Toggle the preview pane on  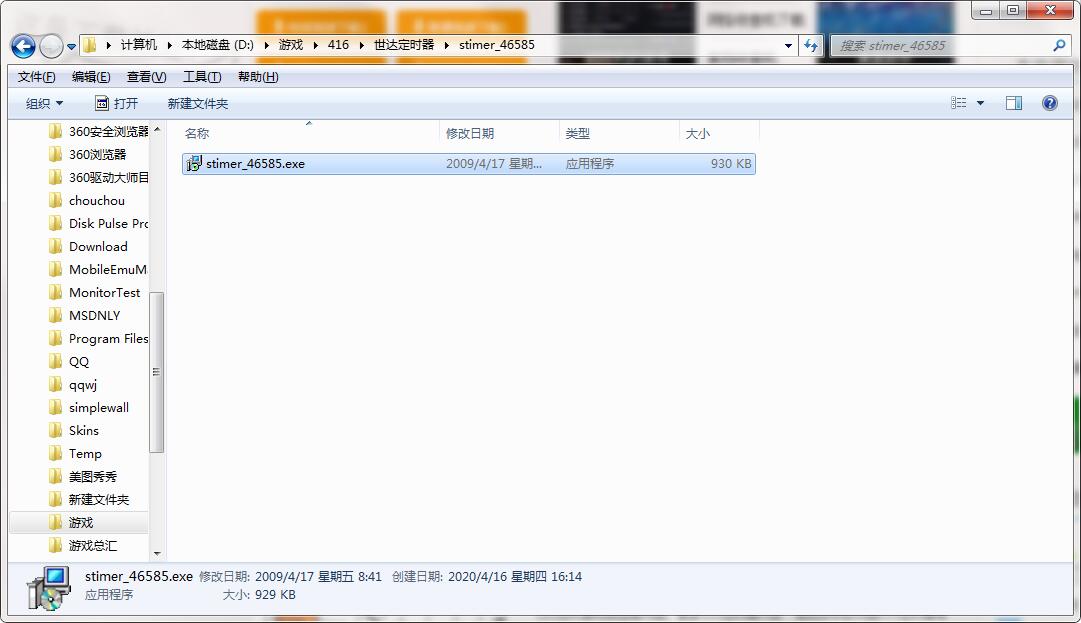tap(1013, 102)
